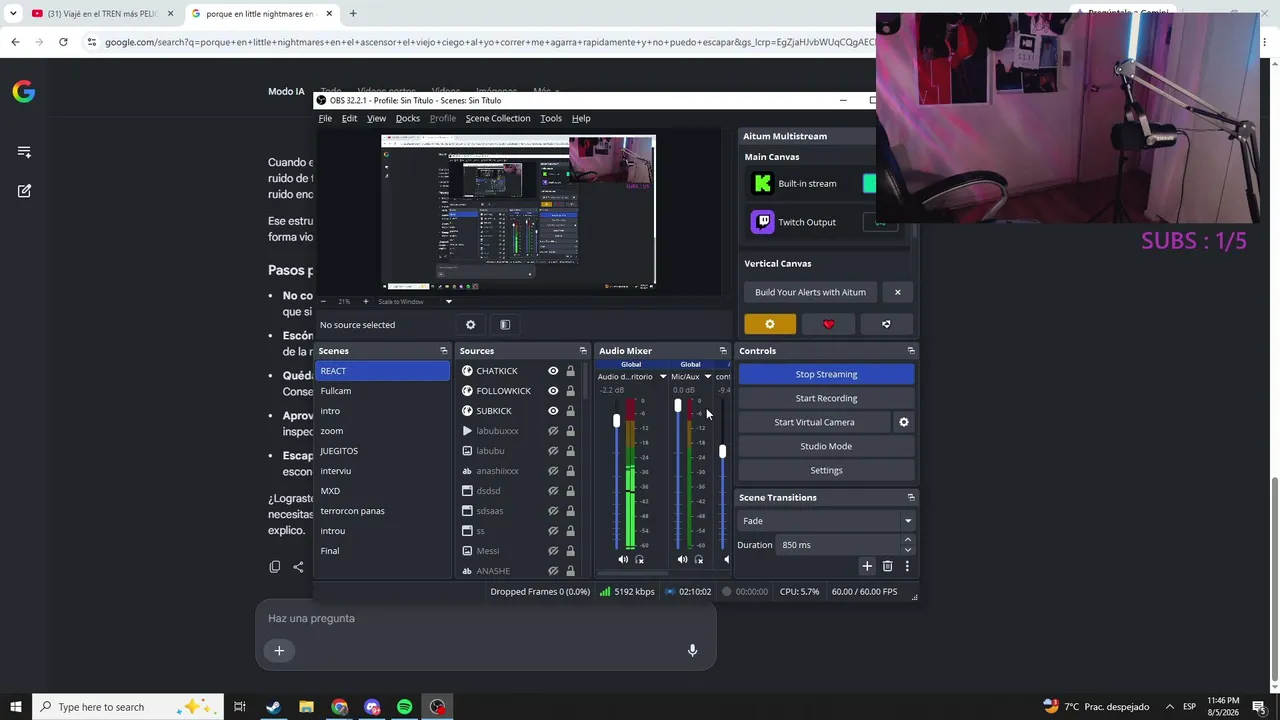The image size is (1280, 720).
Task: Copy the AI answer with copy icon
Action: pyautogui.click(x=275, y=567)
